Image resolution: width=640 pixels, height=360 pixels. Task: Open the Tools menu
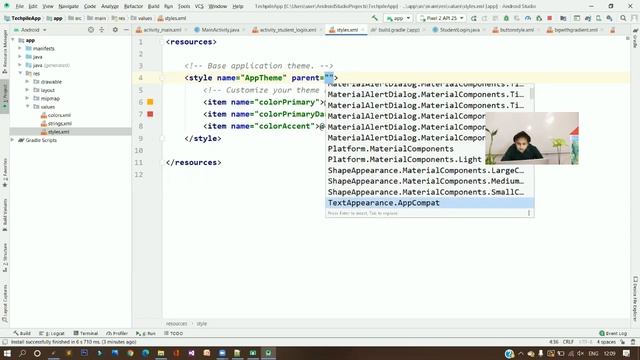184,6
